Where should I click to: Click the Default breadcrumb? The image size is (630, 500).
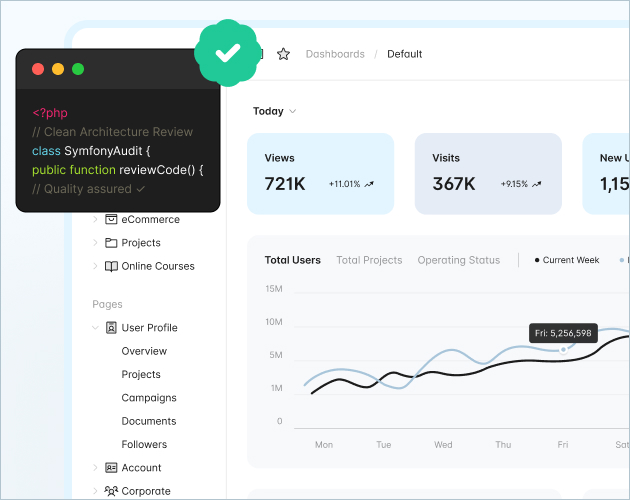[405, 54]
